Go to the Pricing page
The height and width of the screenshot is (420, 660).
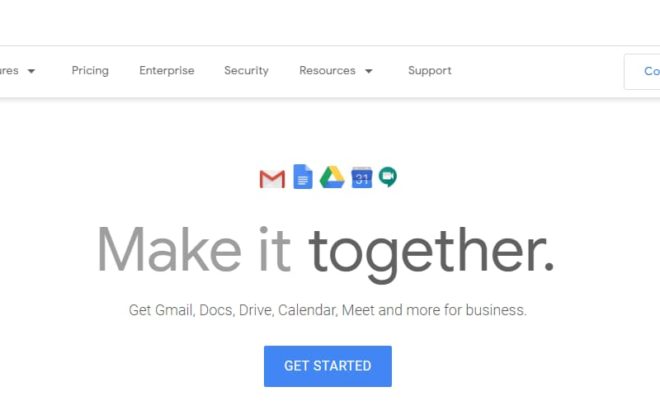(x=90, y=71)
